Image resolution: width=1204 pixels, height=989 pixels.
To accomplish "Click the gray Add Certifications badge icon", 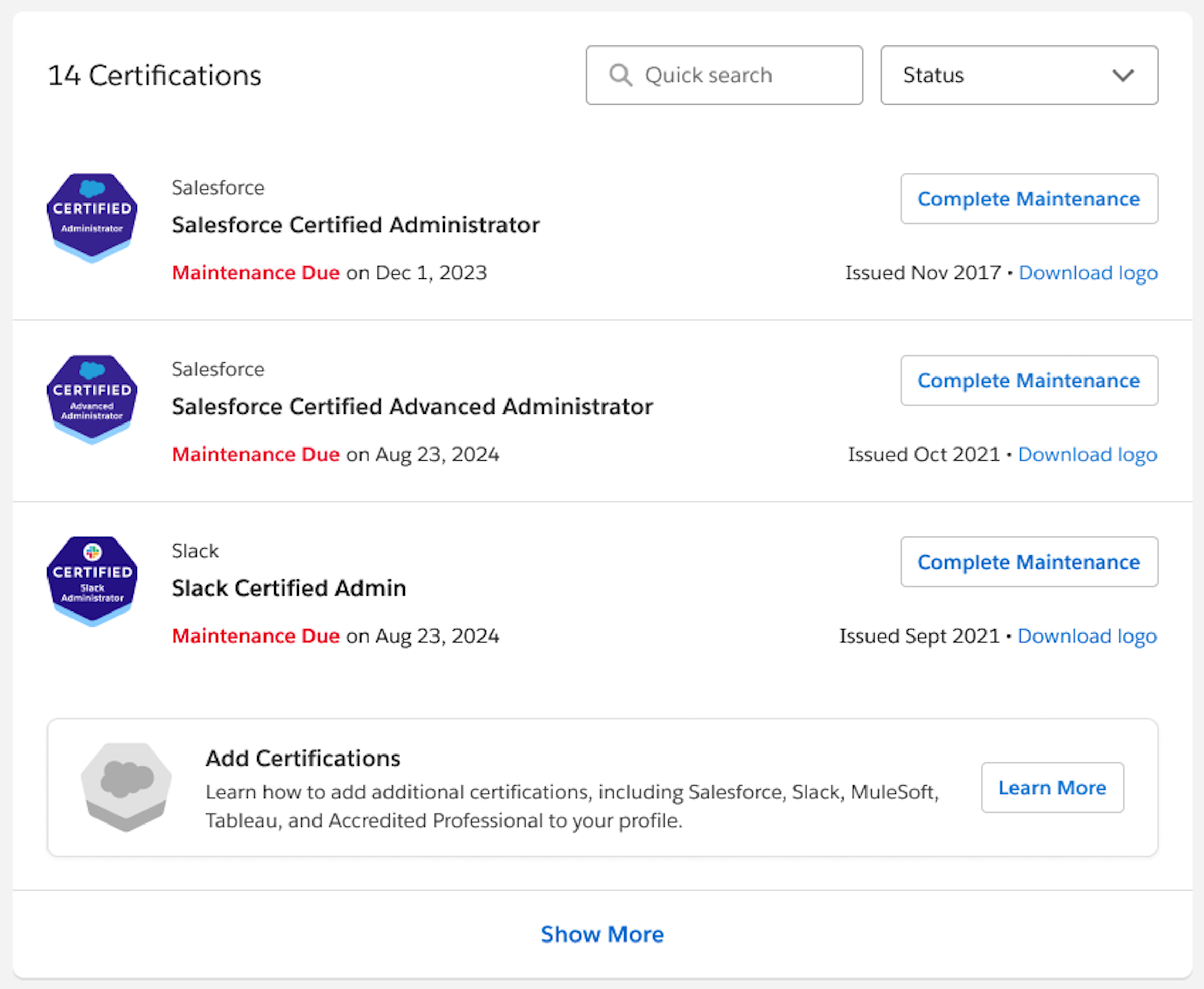I will [126, 787].
